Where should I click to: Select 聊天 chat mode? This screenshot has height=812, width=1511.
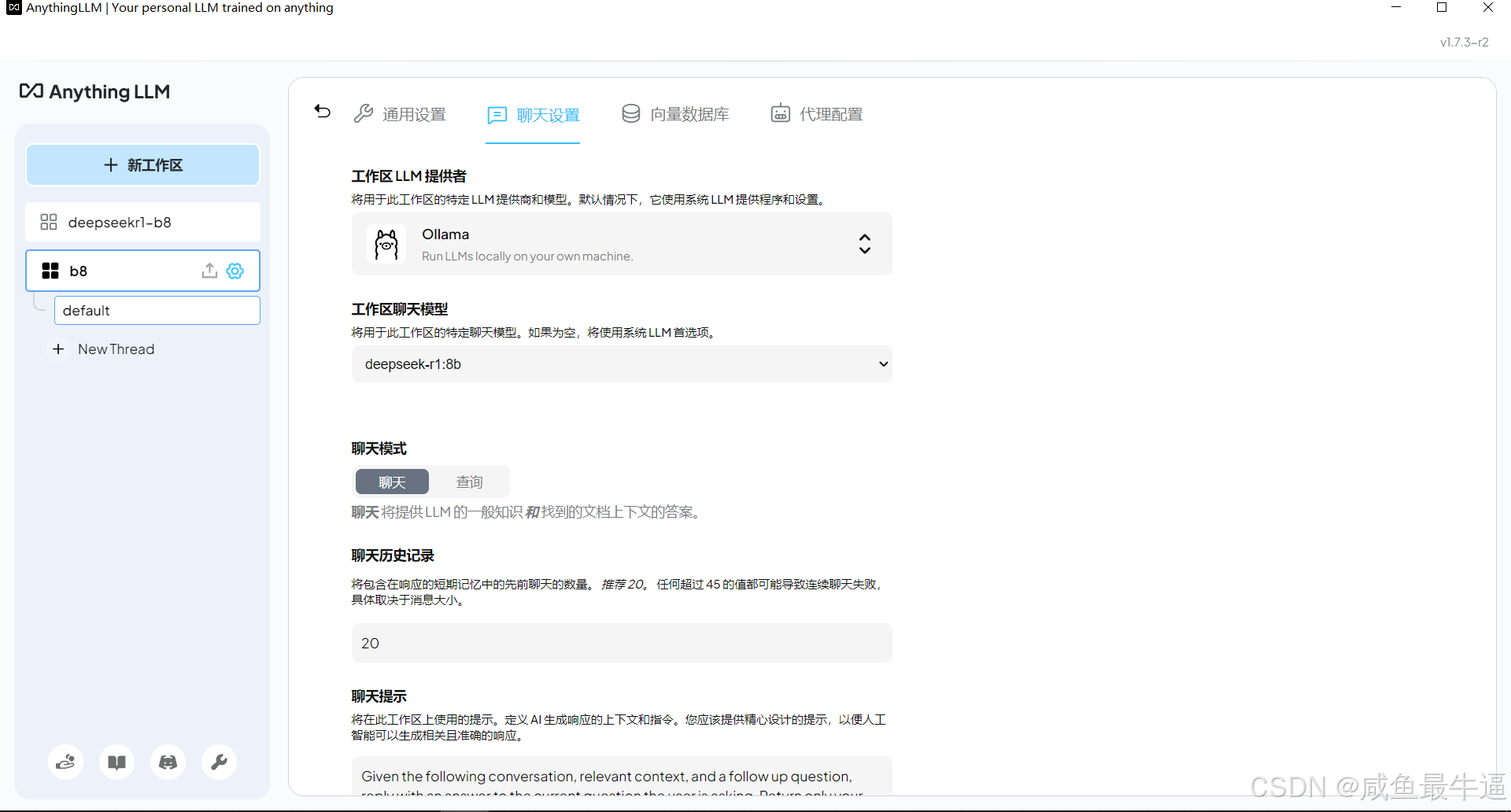pyautogui.click(x=392, y=482)
